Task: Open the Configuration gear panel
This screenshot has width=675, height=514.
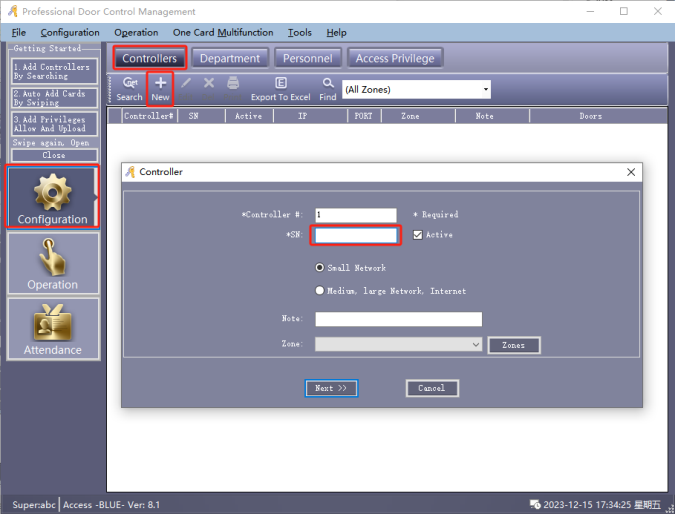Action: pos(52,197)
